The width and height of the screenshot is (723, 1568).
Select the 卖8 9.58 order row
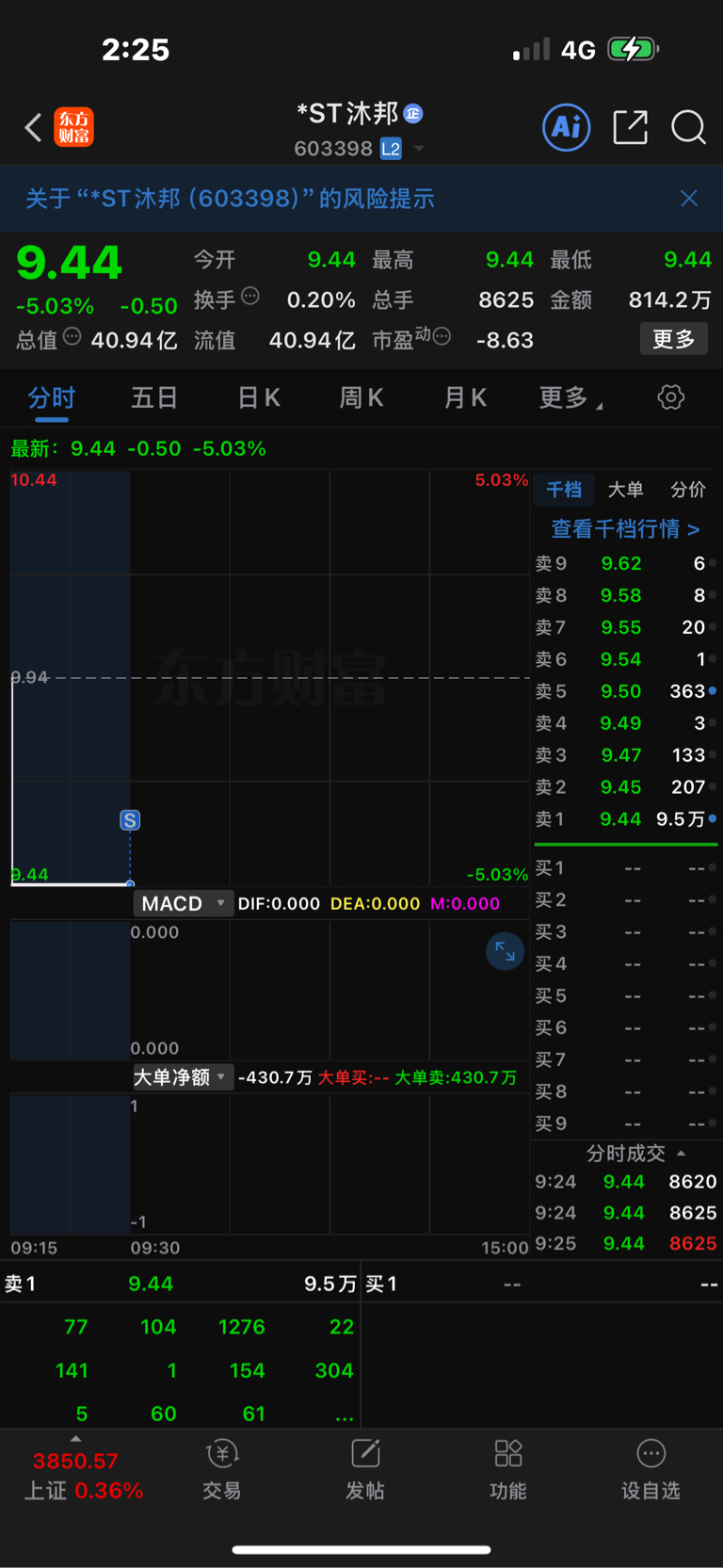click(x=625, y=595)
